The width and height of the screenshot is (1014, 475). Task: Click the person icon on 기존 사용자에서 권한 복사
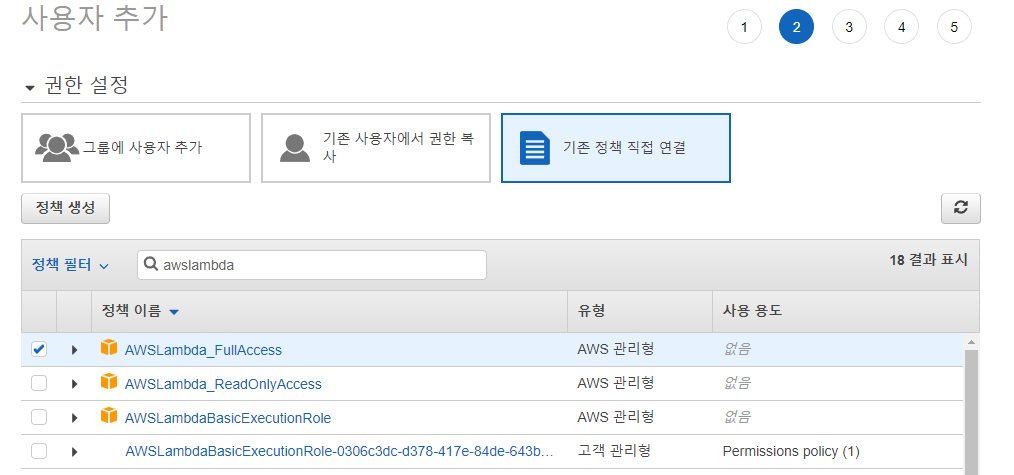[x=295, y=148]
